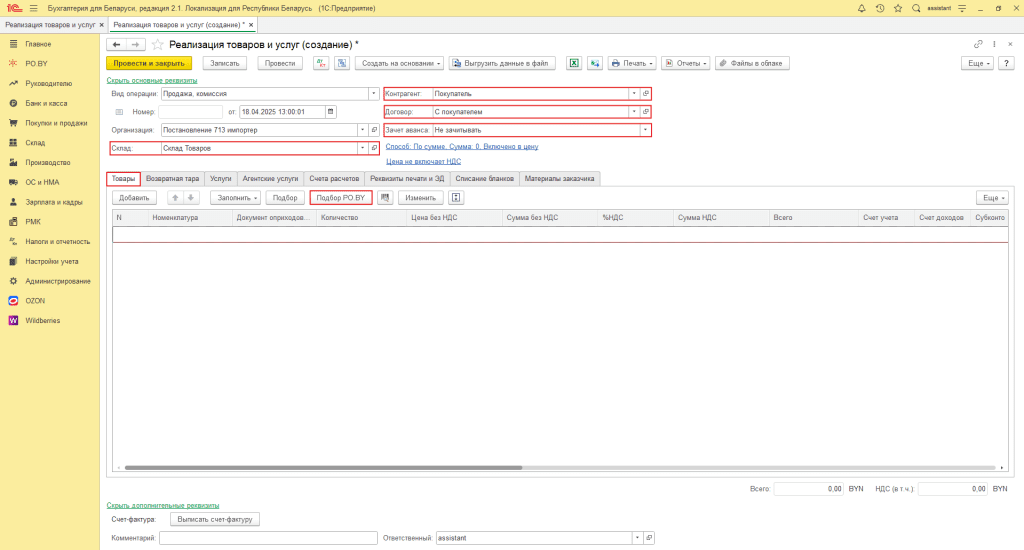Switch to Возвратная тара tab

coord(172,178)
